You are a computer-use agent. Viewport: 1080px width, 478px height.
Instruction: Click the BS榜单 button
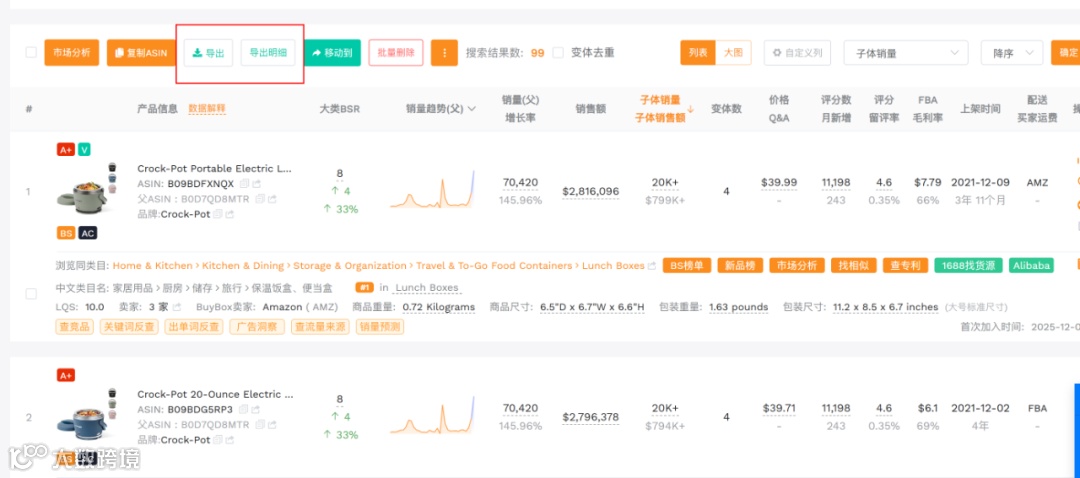[687, 266]
